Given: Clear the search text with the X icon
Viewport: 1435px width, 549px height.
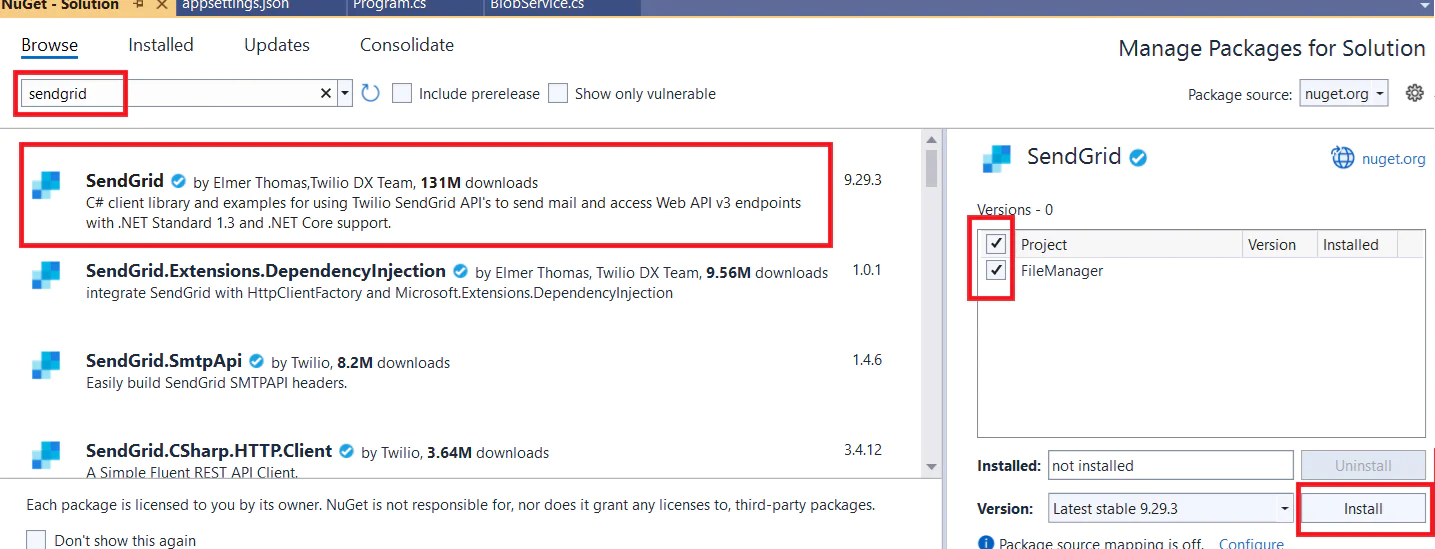Looking at the screenshot, I should coord(326,93).
